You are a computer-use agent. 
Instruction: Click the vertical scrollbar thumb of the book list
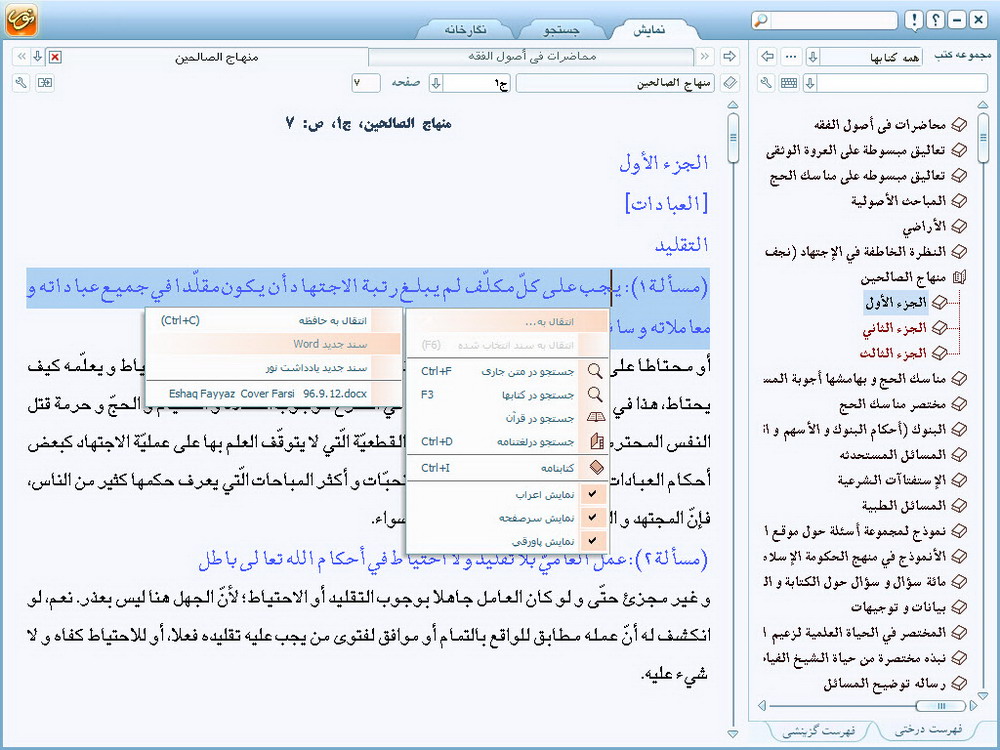tap(983, 137)
